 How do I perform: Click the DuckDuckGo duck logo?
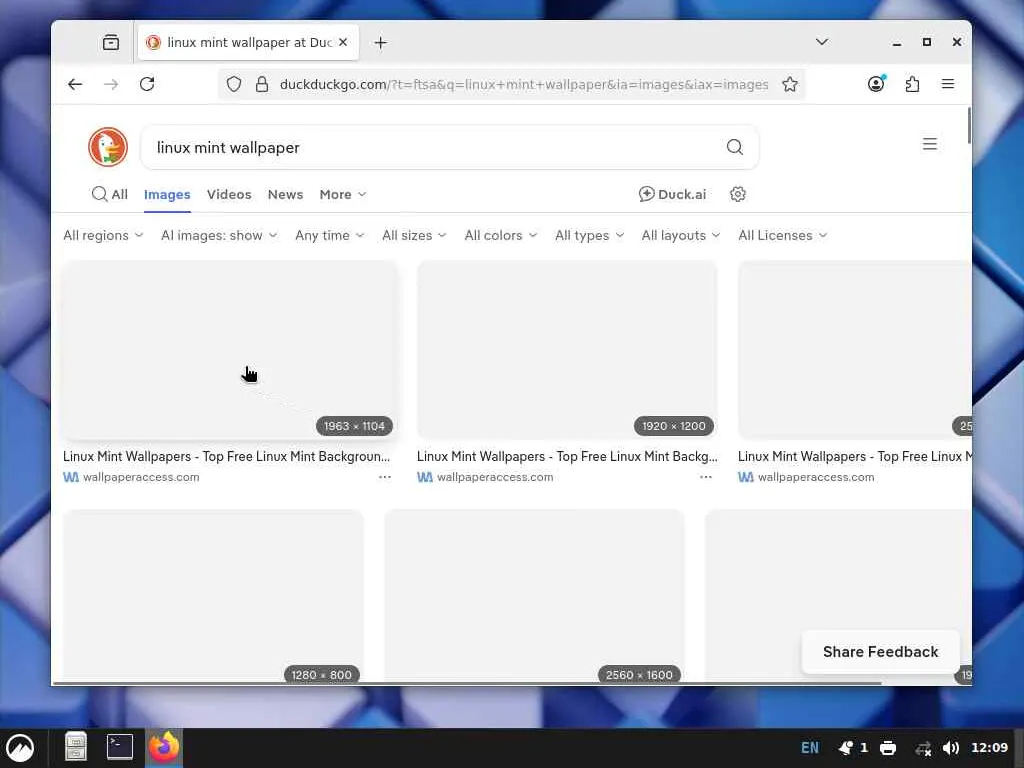pyautogui.click(x=108, y=147)
